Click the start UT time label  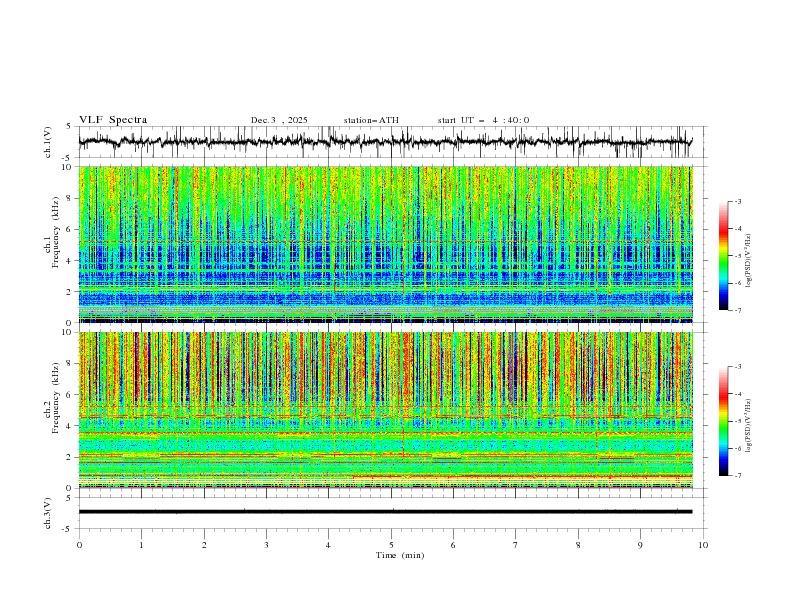483,120
